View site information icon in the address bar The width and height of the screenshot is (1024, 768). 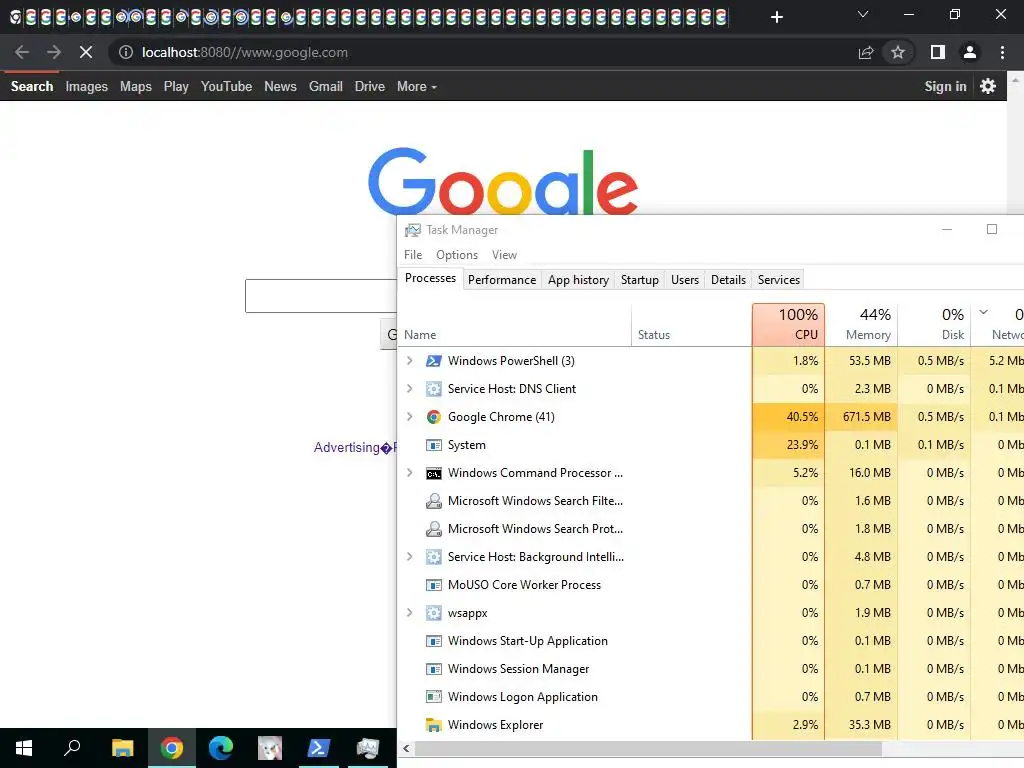[125, 52]
